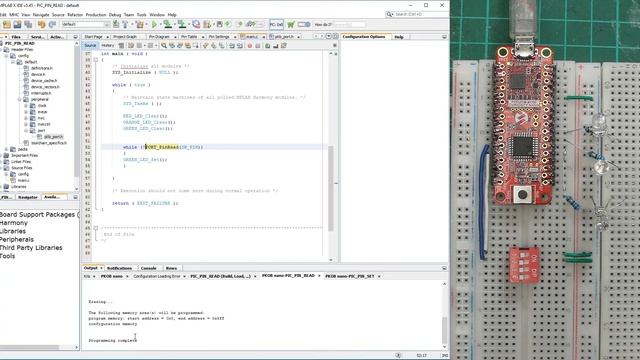Viewport: 640px width, 360px height.
Task: Open the Notifications output tab
Action: pos(119,268)
